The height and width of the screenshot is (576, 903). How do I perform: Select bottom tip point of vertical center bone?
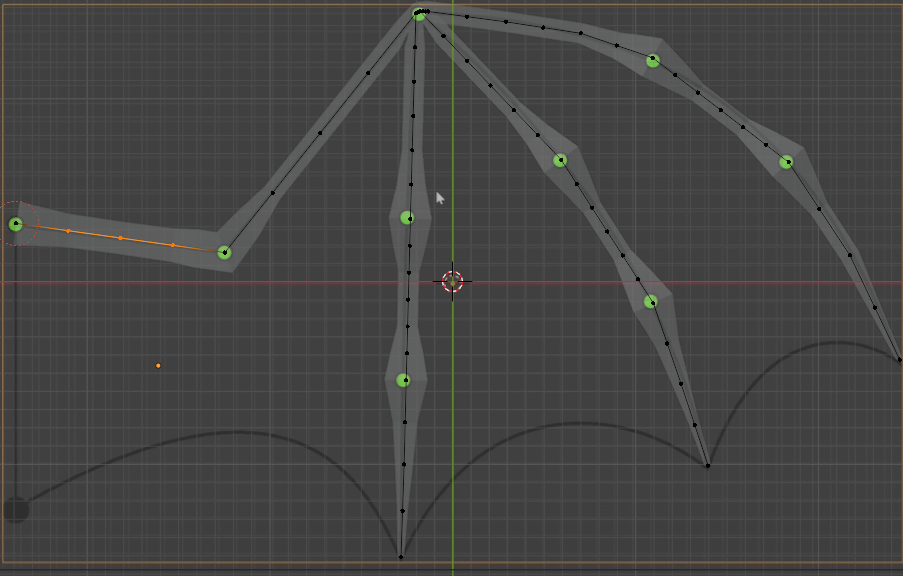(x=401, y=556)
